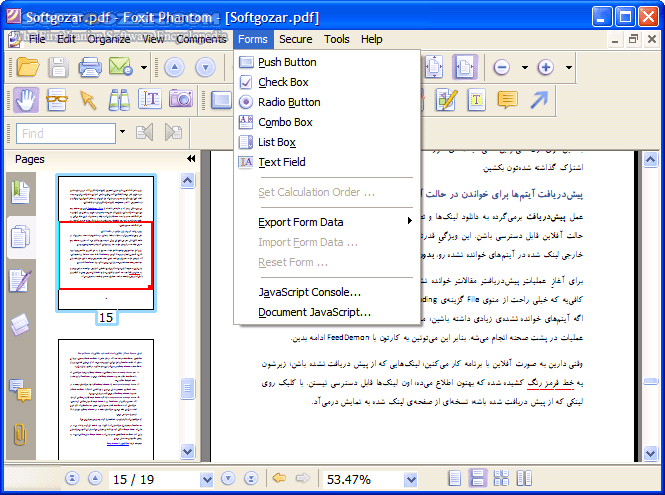Click the Zoom Out minus icon

click(x=502, y=67)
